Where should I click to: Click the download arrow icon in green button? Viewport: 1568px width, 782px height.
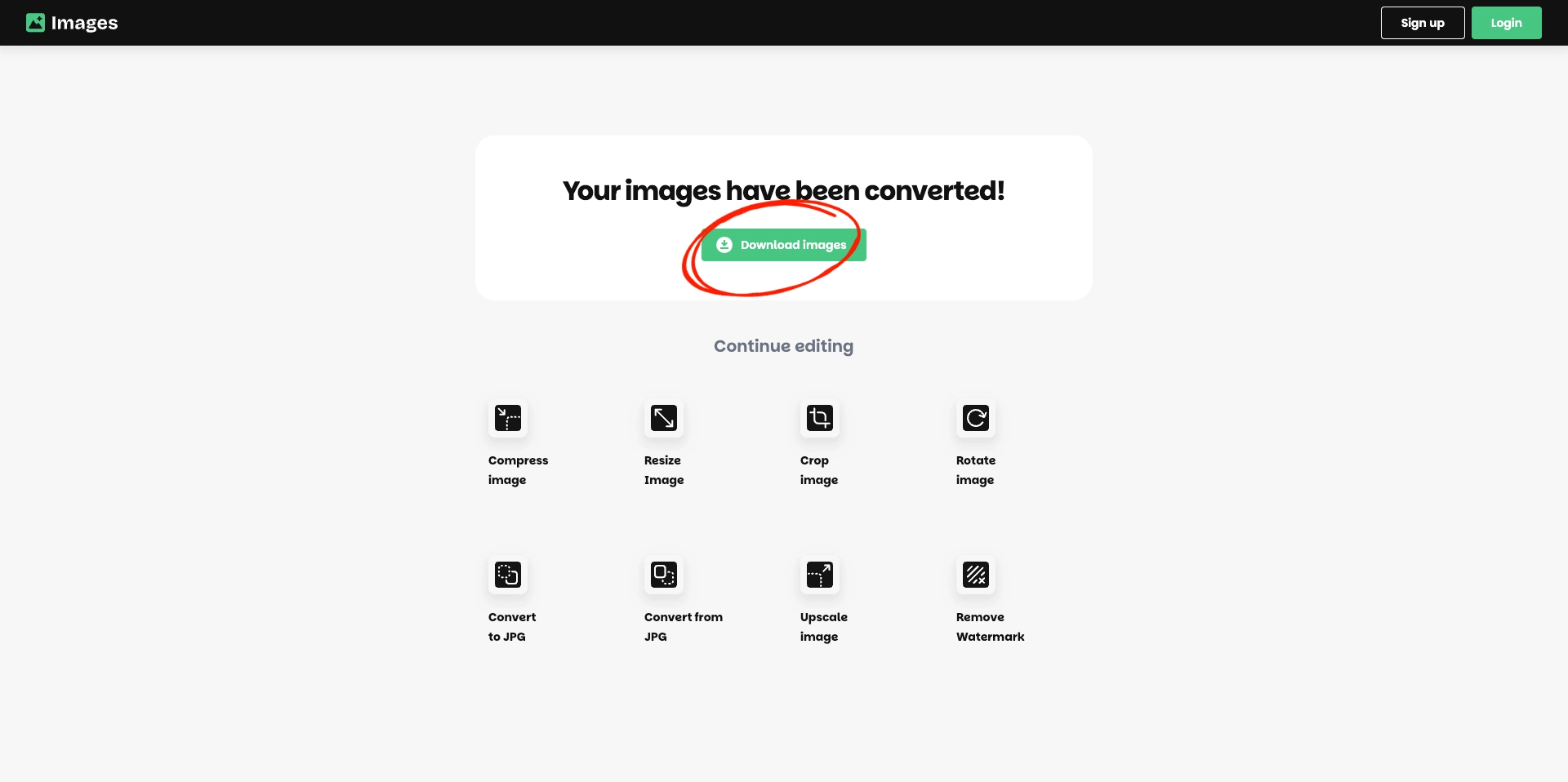(x=724, y=245)
